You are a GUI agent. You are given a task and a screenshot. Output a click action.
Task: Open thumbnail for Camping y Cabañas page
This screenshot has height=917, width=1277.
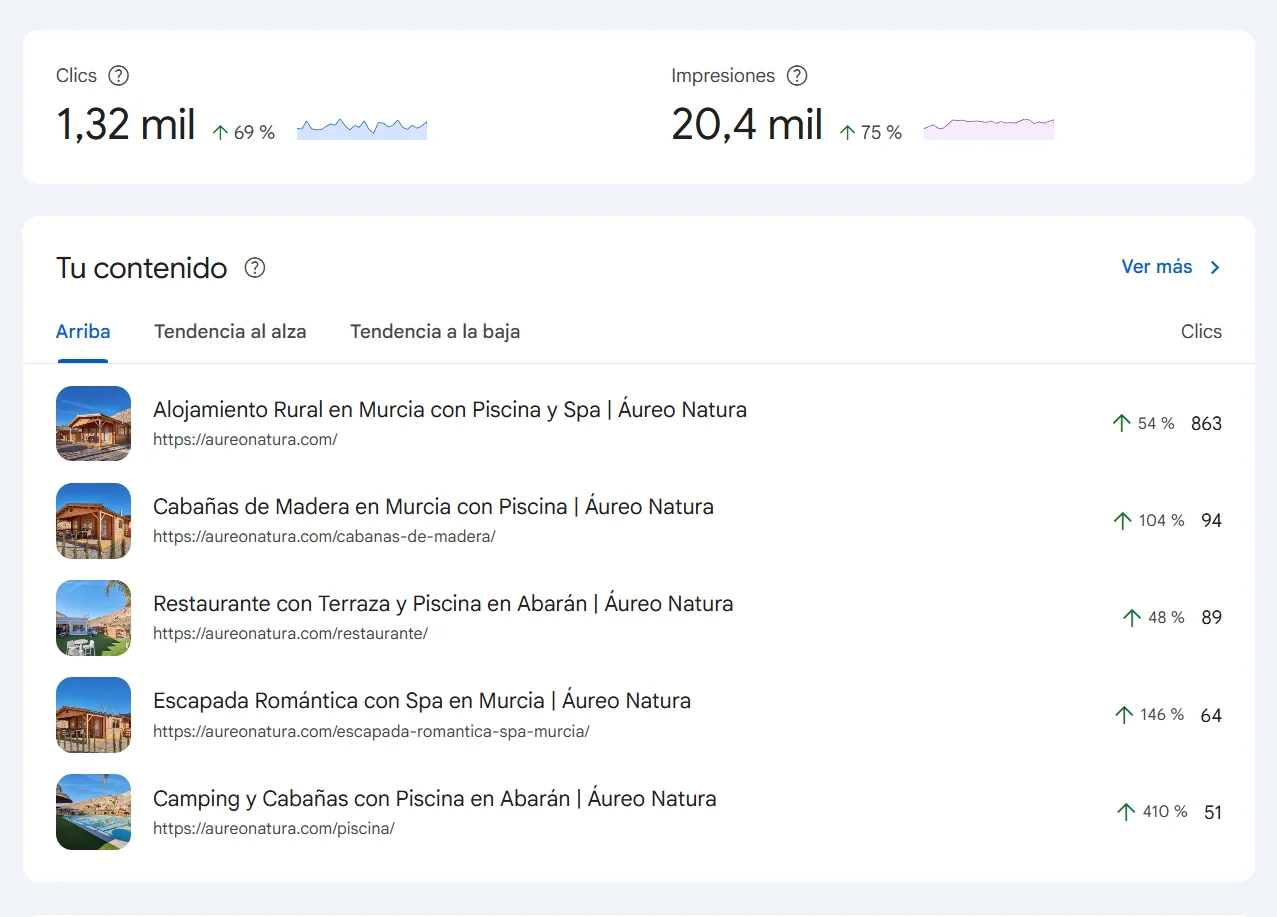tap(93, 812)
